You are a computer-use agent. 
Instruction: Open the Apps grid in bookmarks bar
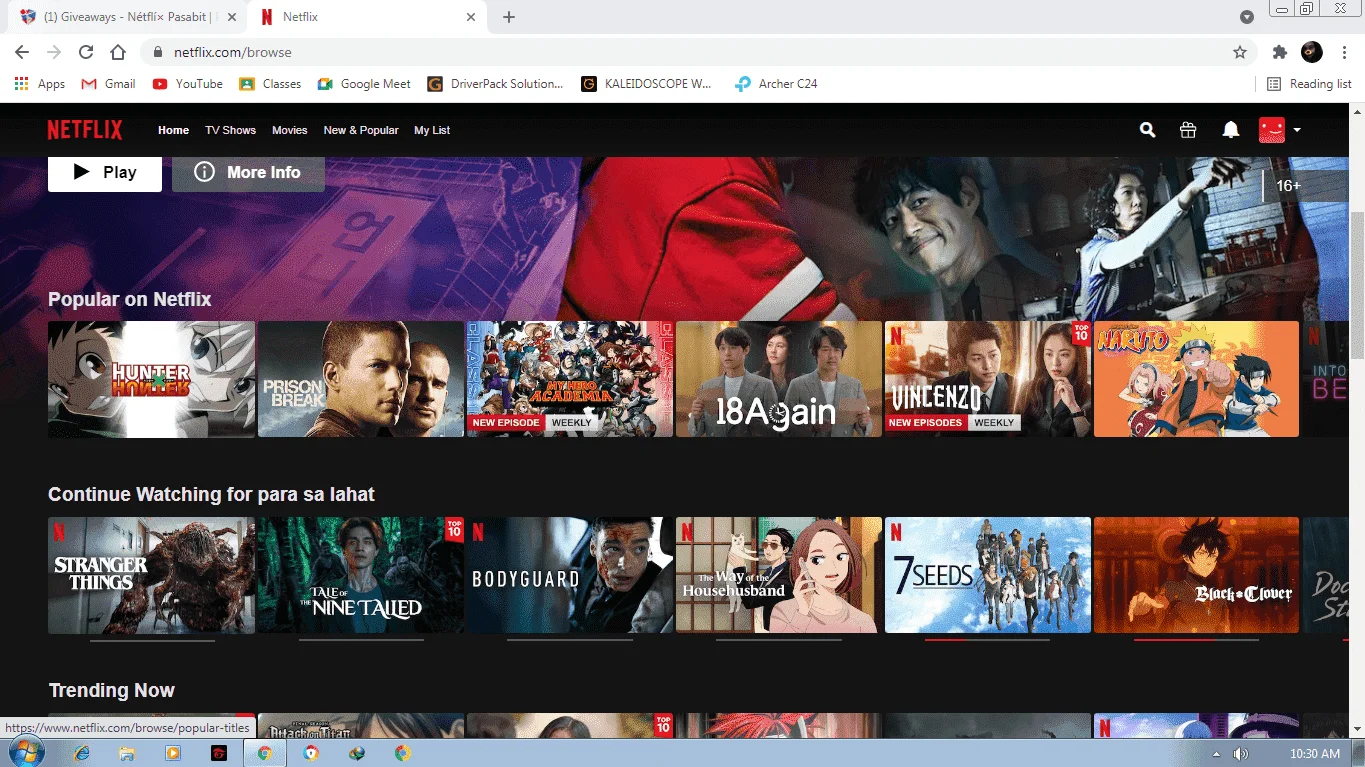(x=40, y=84)
